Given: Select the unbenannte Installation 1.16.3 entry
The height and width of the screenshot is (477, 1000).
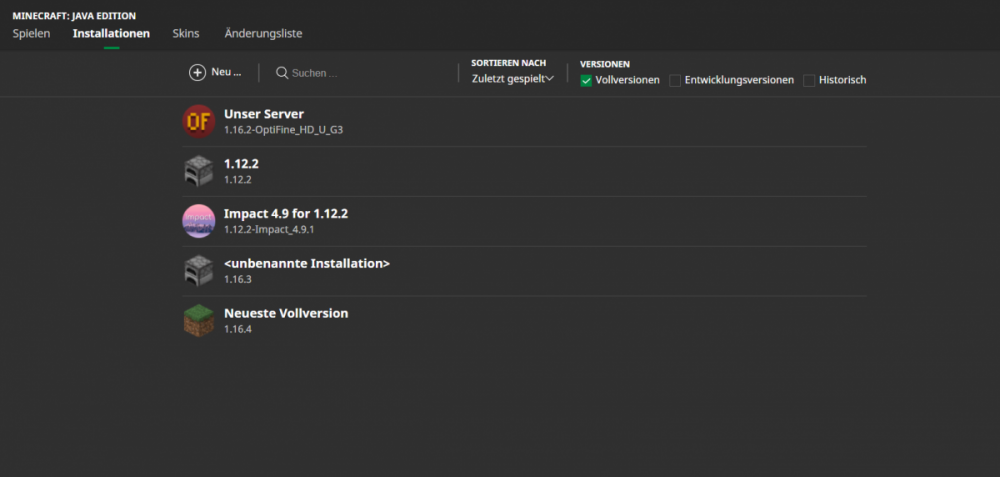Looking at the screenshot, I should pos(306,264).
